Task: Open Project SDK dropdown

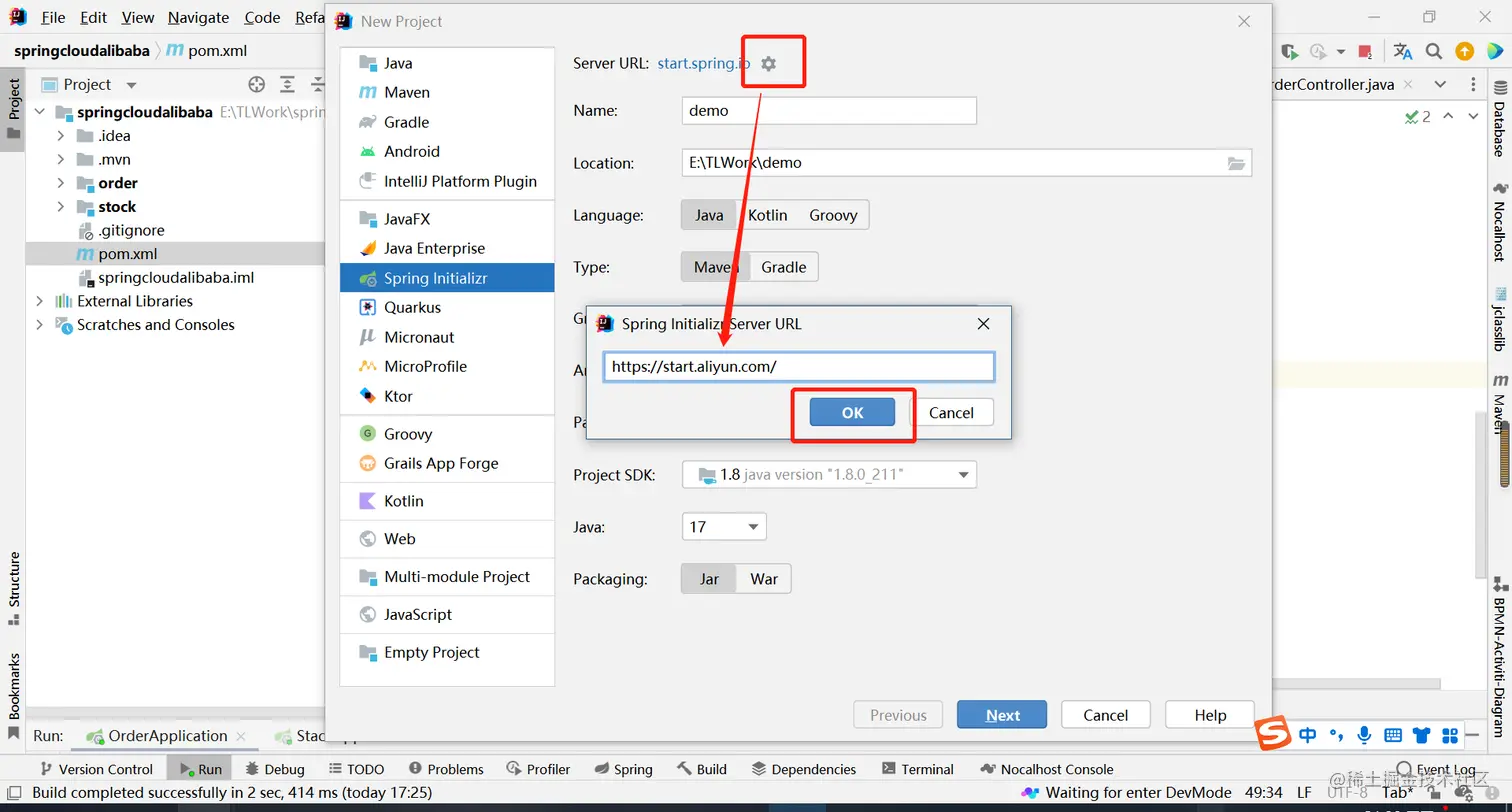Action: [829, 474]
